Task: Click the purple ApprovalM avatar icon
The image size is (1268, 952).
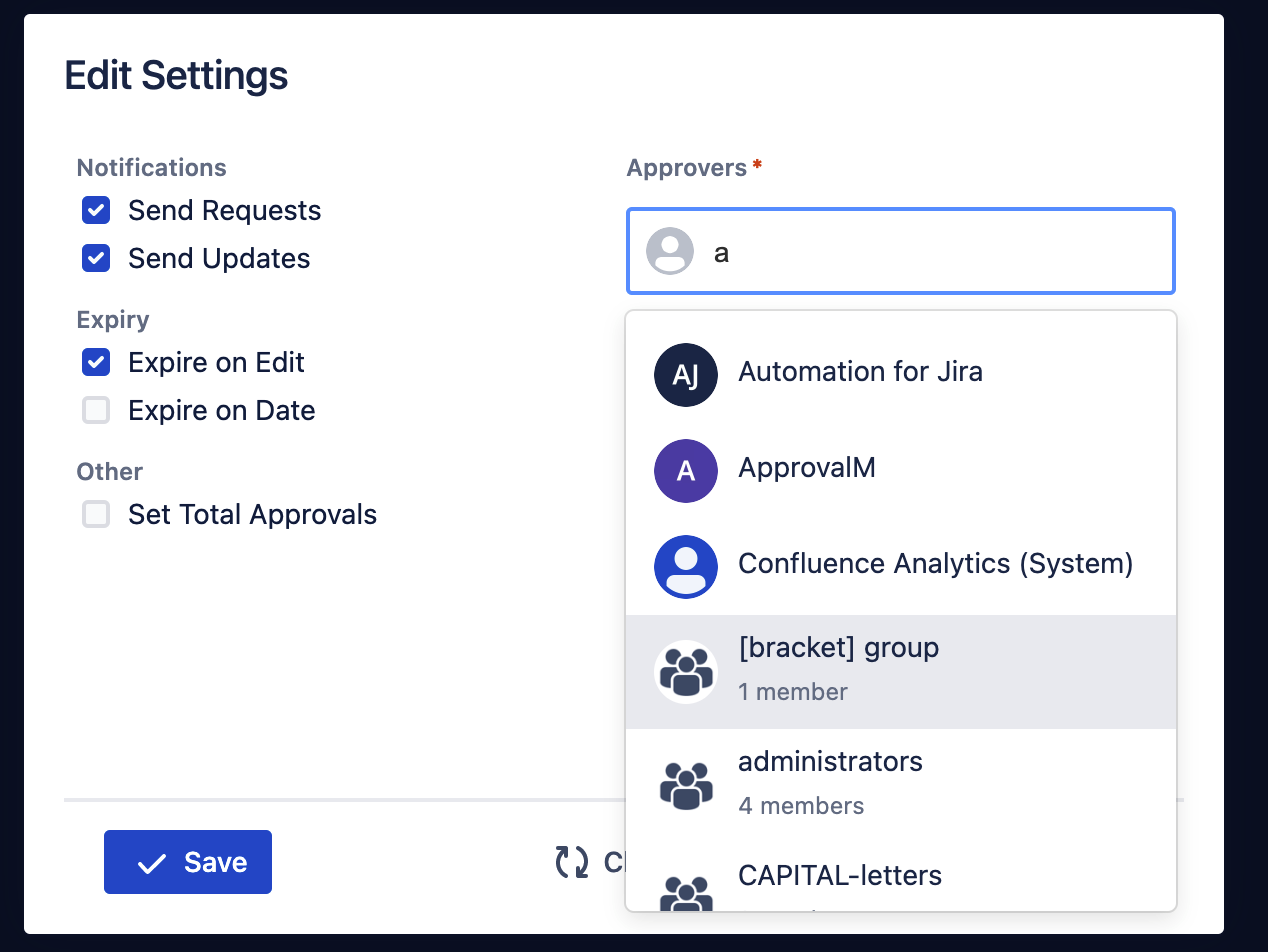Action: tap(685, 471)
